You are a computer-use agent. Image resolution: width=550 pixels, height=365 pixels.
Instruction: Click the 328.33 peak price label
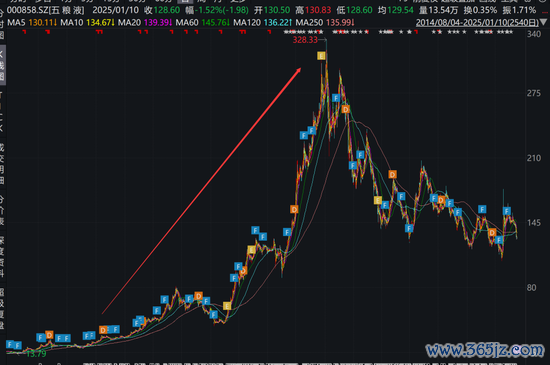click(x=305, y=40)
